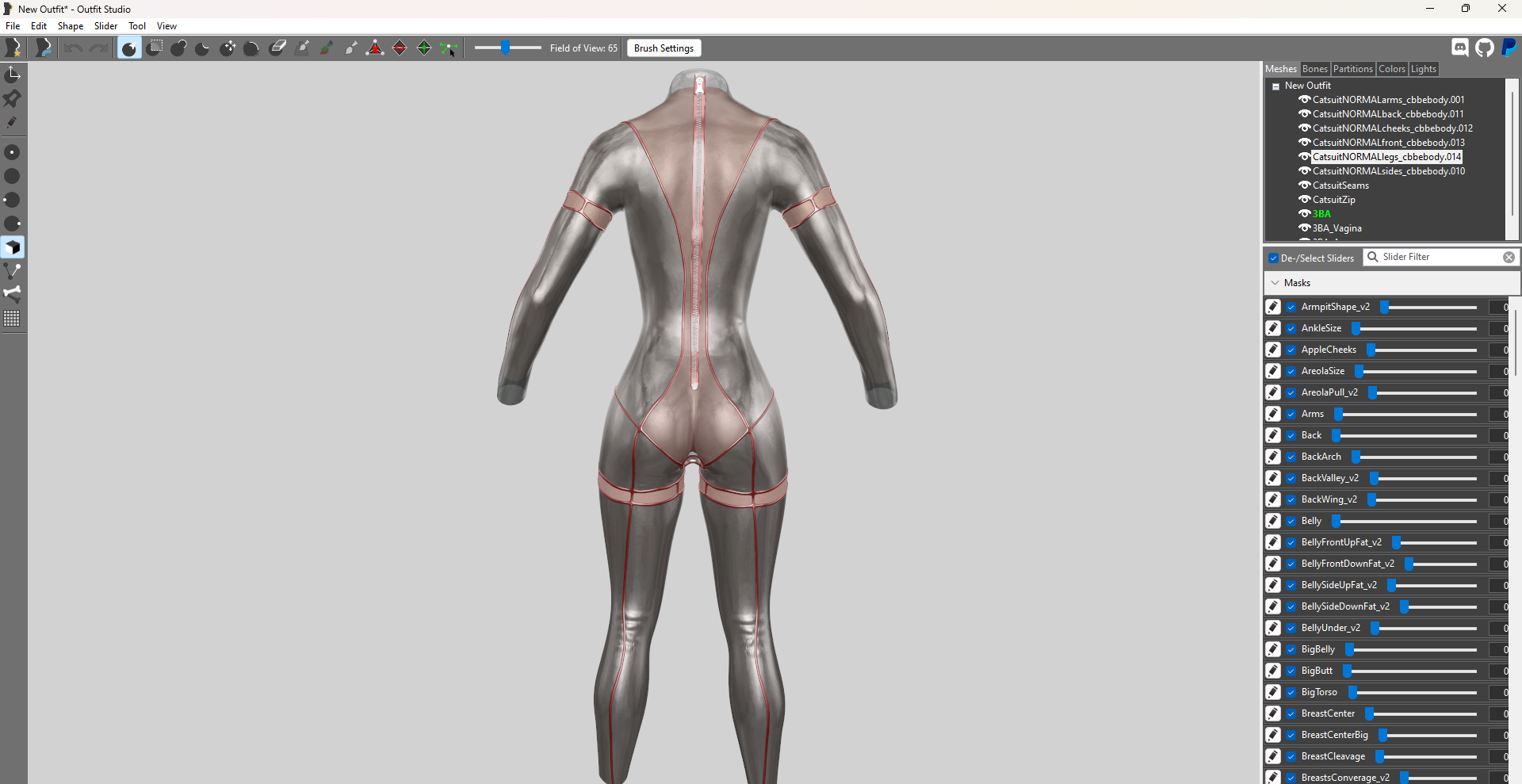This screenshot has height=784, width=1522.
Task: Open the Shape menu
Action: [x=71, y=26]
